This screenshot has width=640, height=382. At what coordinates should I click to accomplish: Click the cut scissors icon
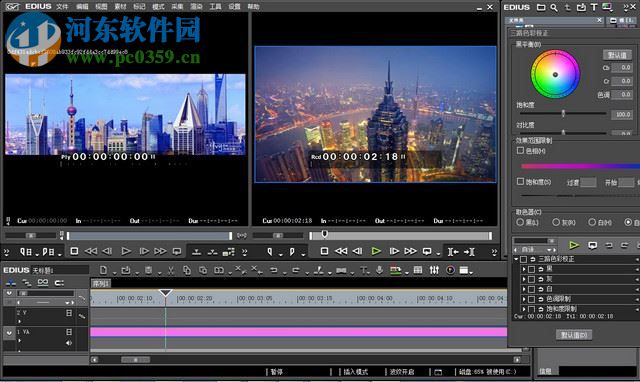[x=171, y=270]
